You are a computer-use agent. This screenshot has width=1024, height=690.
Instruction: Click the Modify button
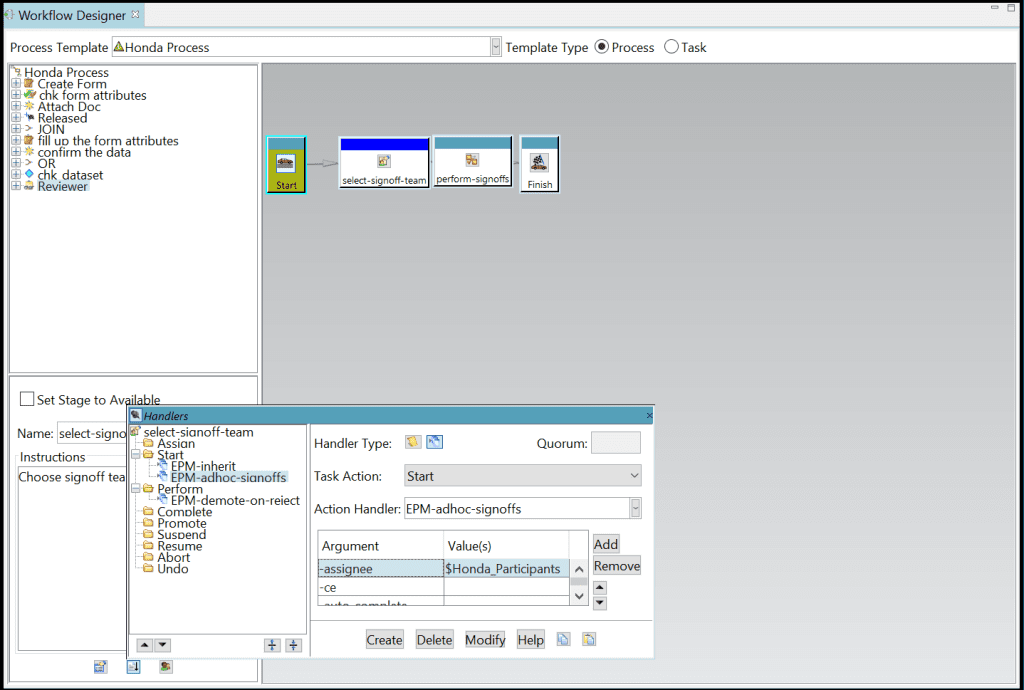(x=485, y=640)
